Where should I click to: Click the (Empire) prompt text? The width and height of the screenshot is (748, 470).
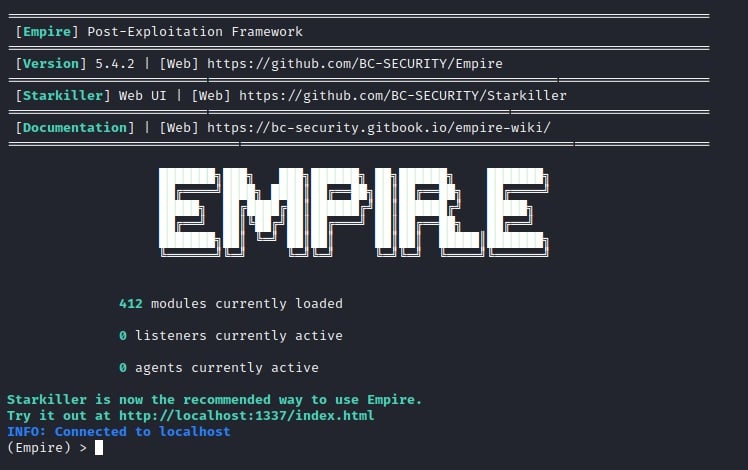coord(39,448)
